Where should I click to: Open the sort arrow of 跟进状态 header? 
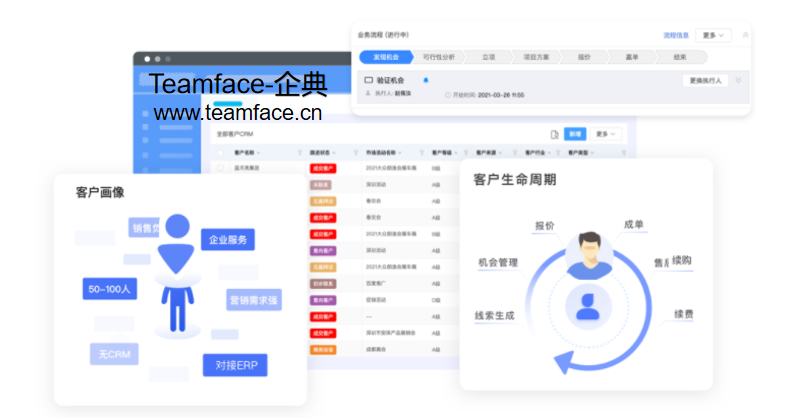[x=334, y=153]
